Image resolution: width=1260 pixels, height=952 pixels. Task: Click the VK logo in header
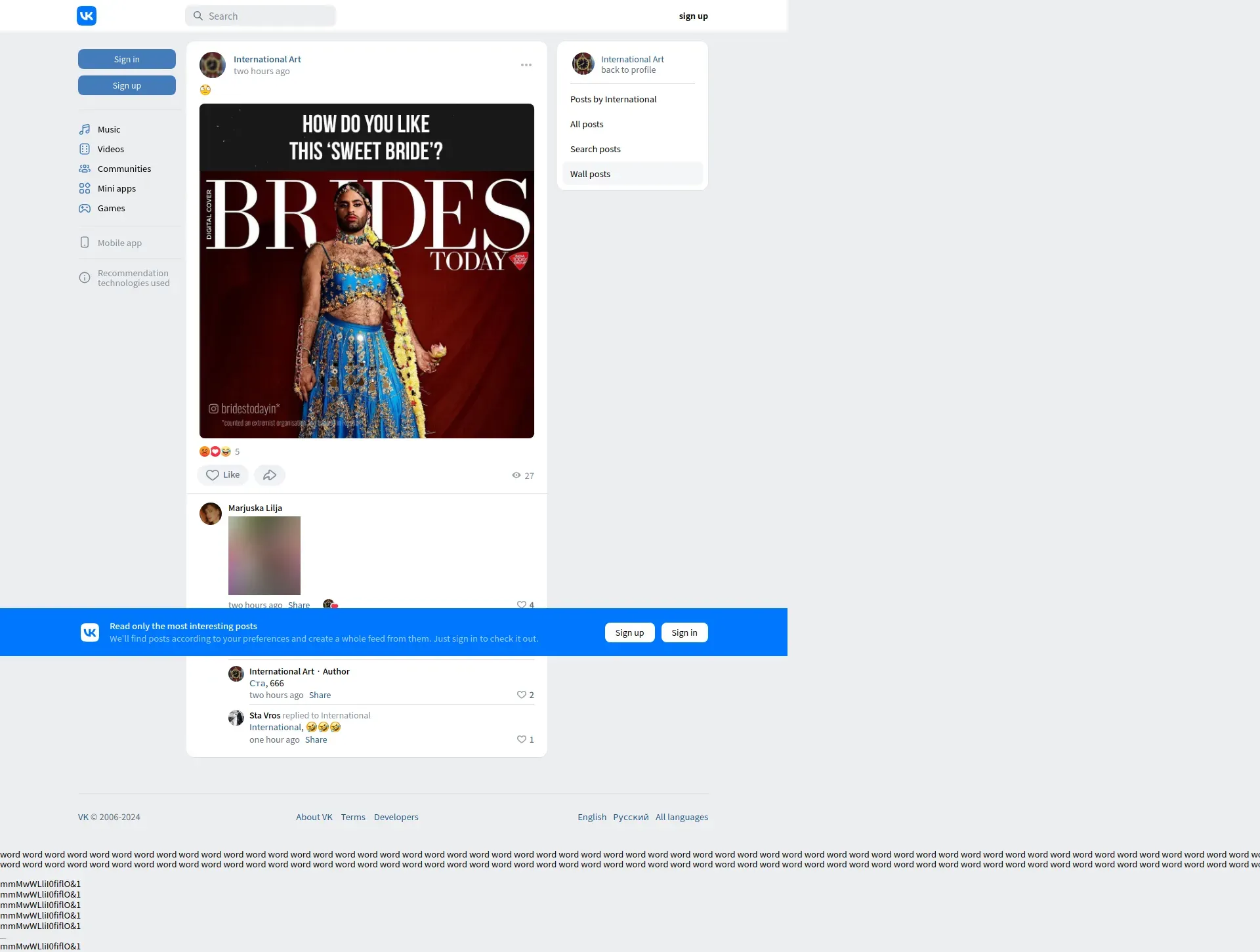tap(87, 16)
